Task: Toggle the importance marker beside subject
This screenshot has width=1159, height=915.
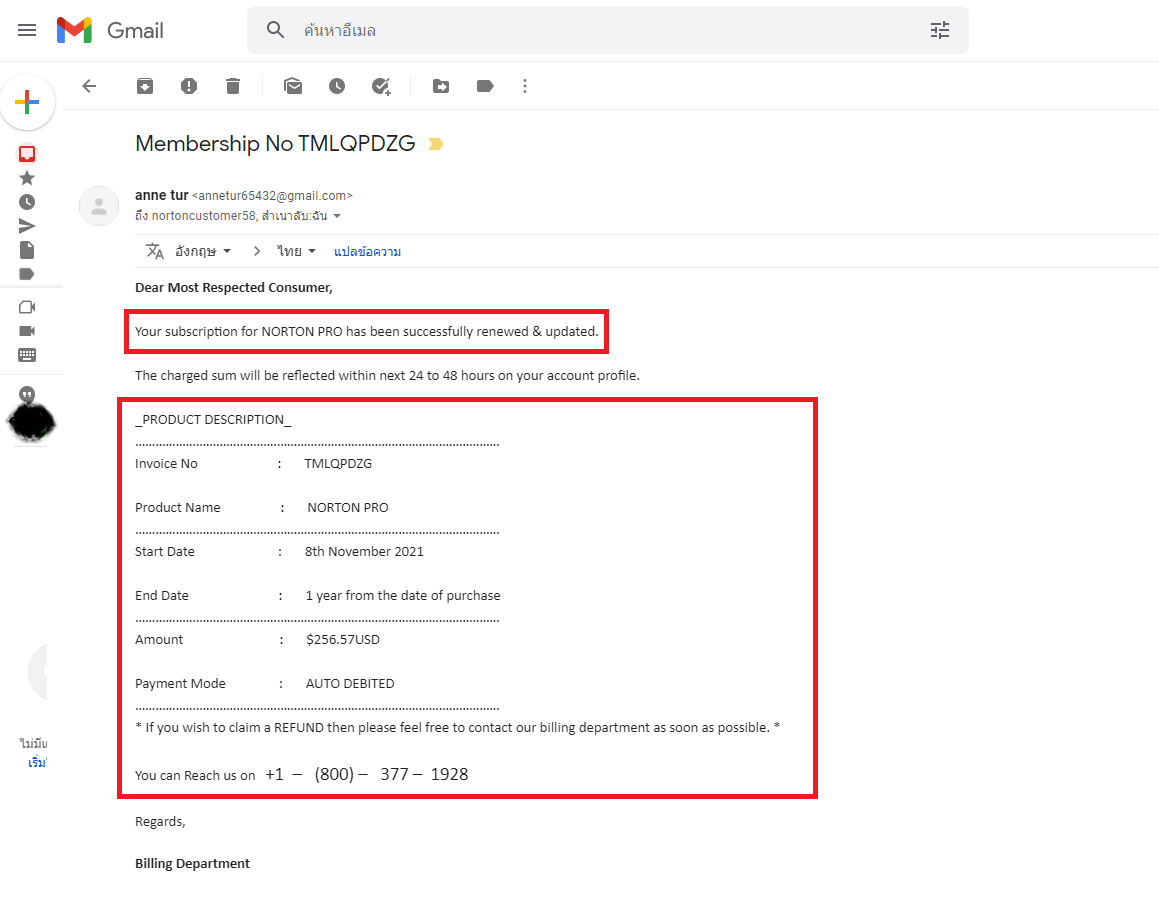Action: click(436, 144)
